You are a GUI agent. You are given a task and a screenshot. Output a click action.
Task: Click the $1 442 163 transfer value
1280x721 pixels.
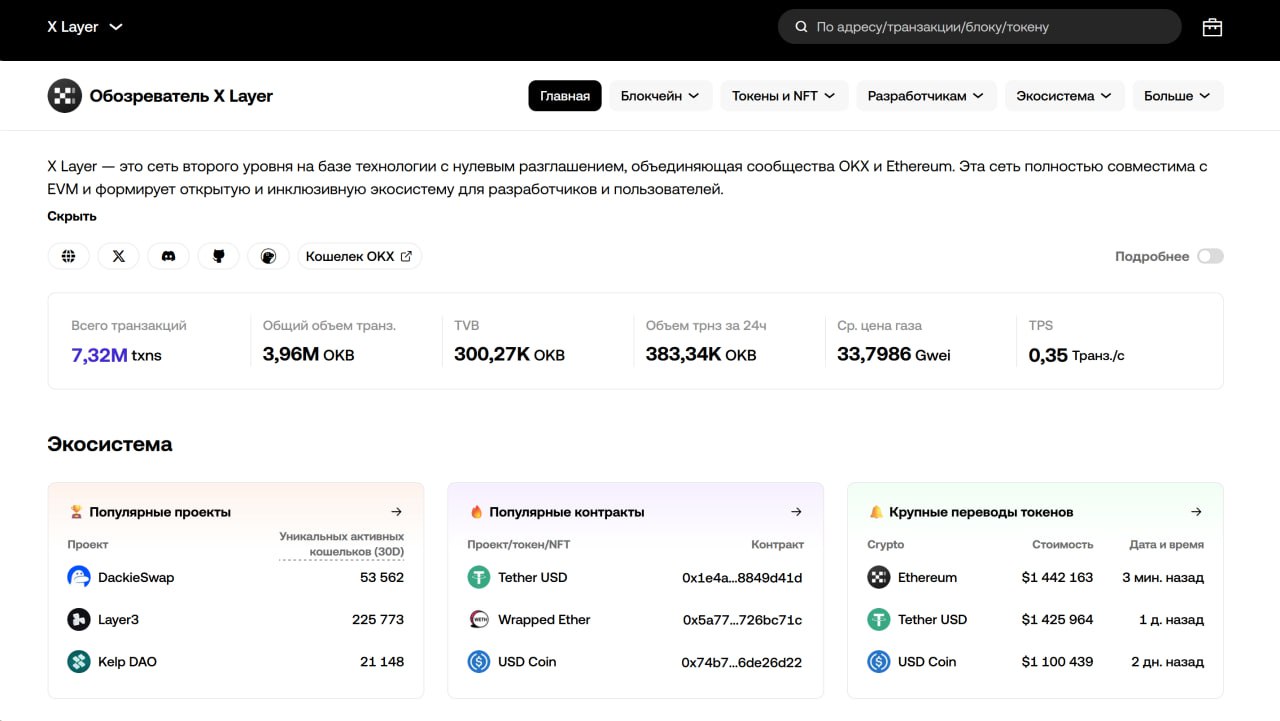tap(1057, 577)
